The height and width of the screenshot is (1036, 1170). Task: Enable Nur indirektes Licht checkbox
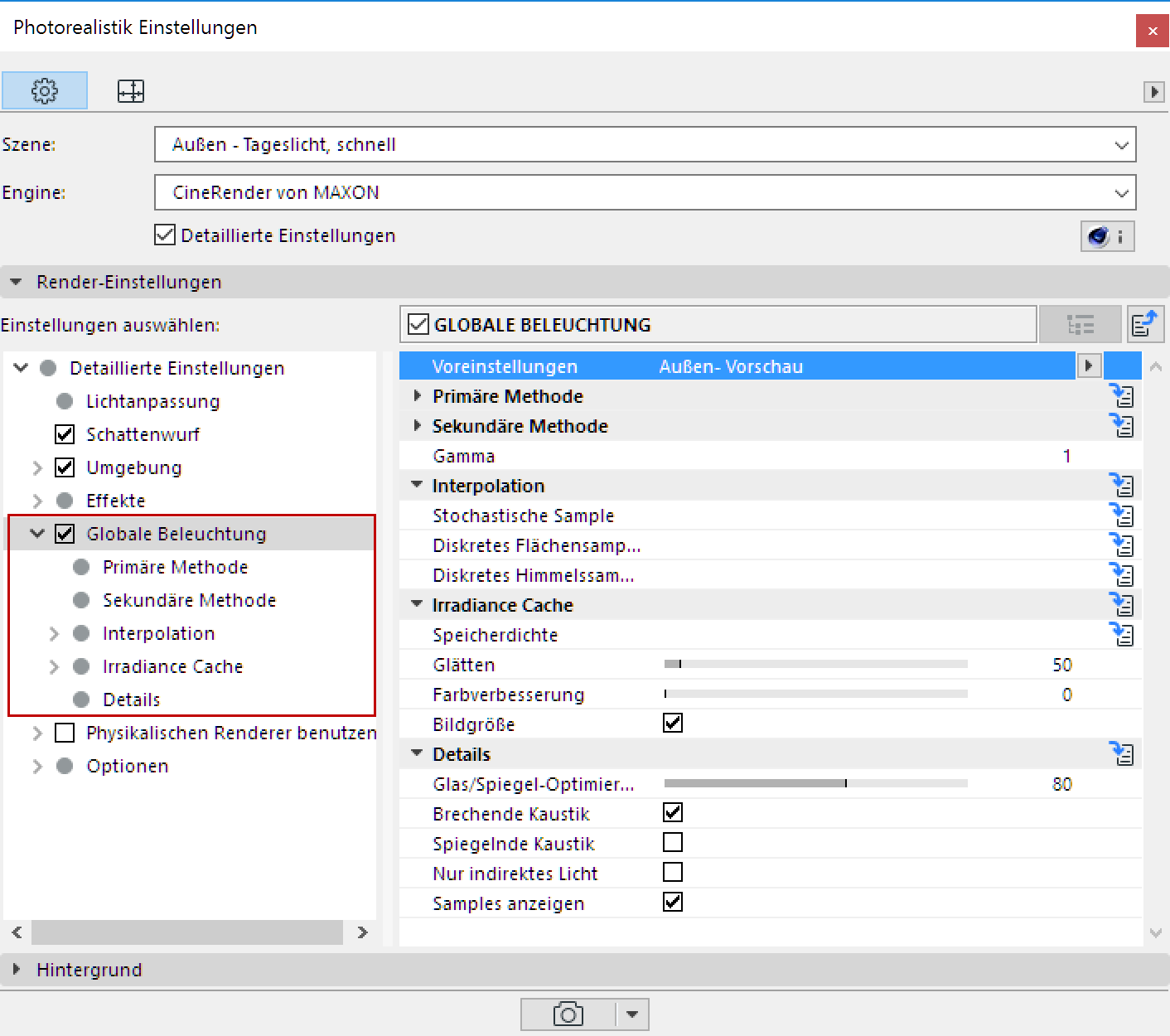[x=673, y=873]
